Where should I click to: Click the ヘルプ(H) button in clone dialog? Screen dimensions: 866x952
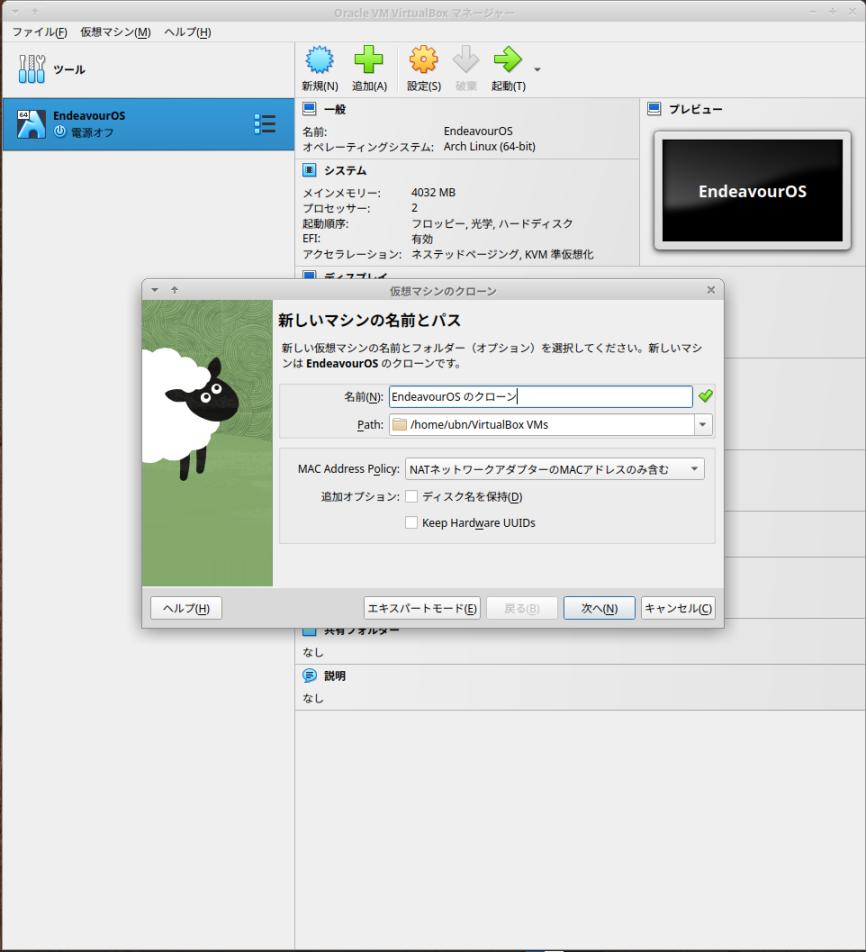186,608
